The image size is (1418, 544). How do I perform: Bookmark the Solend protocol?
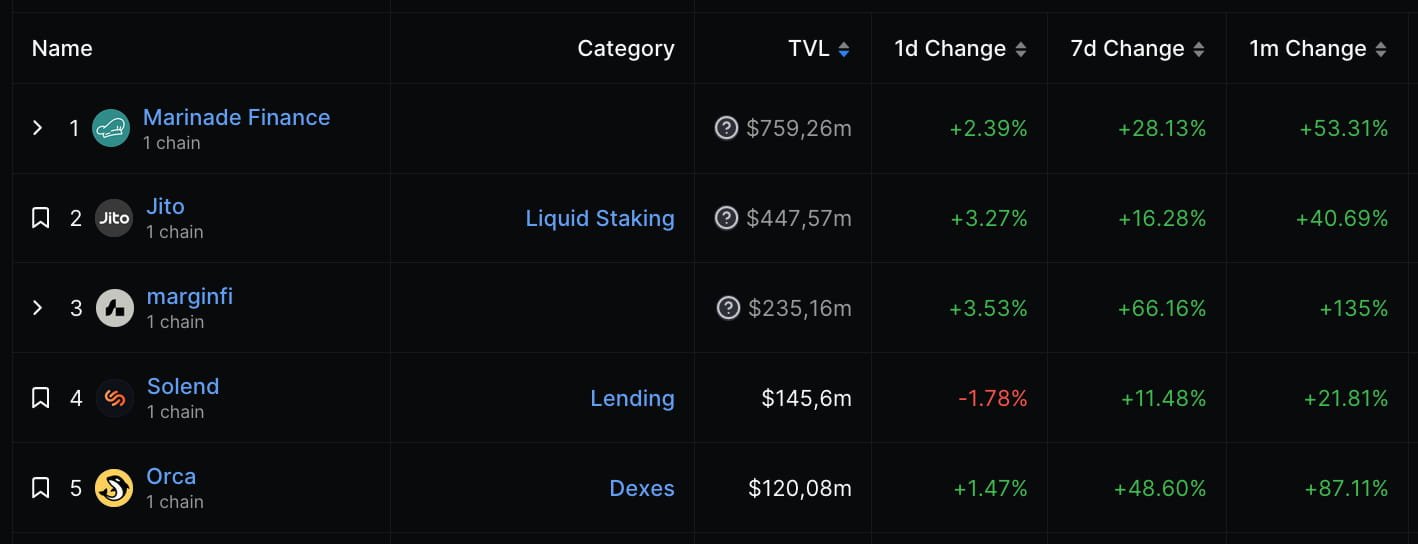tap(40, 398)
